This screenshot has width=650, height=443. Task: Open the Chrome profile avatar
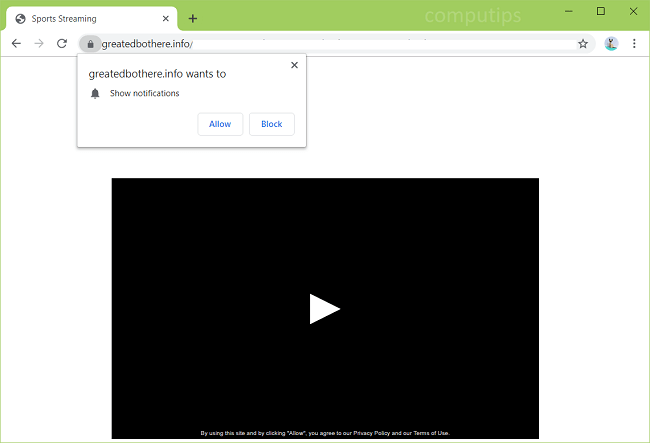pos(611,44)
